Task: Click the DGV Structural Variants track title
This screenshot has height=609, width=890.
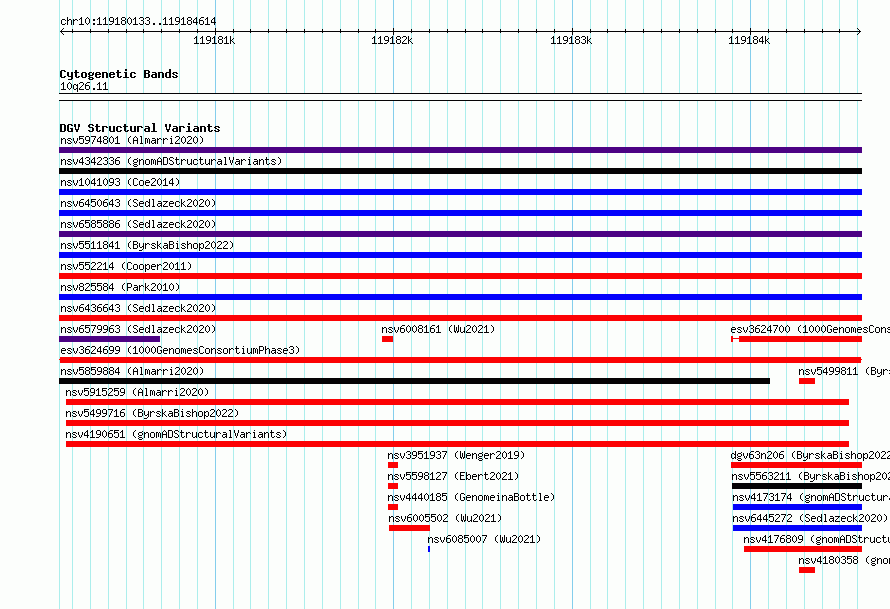Action: pyautogui.click(x=140, y=128)
